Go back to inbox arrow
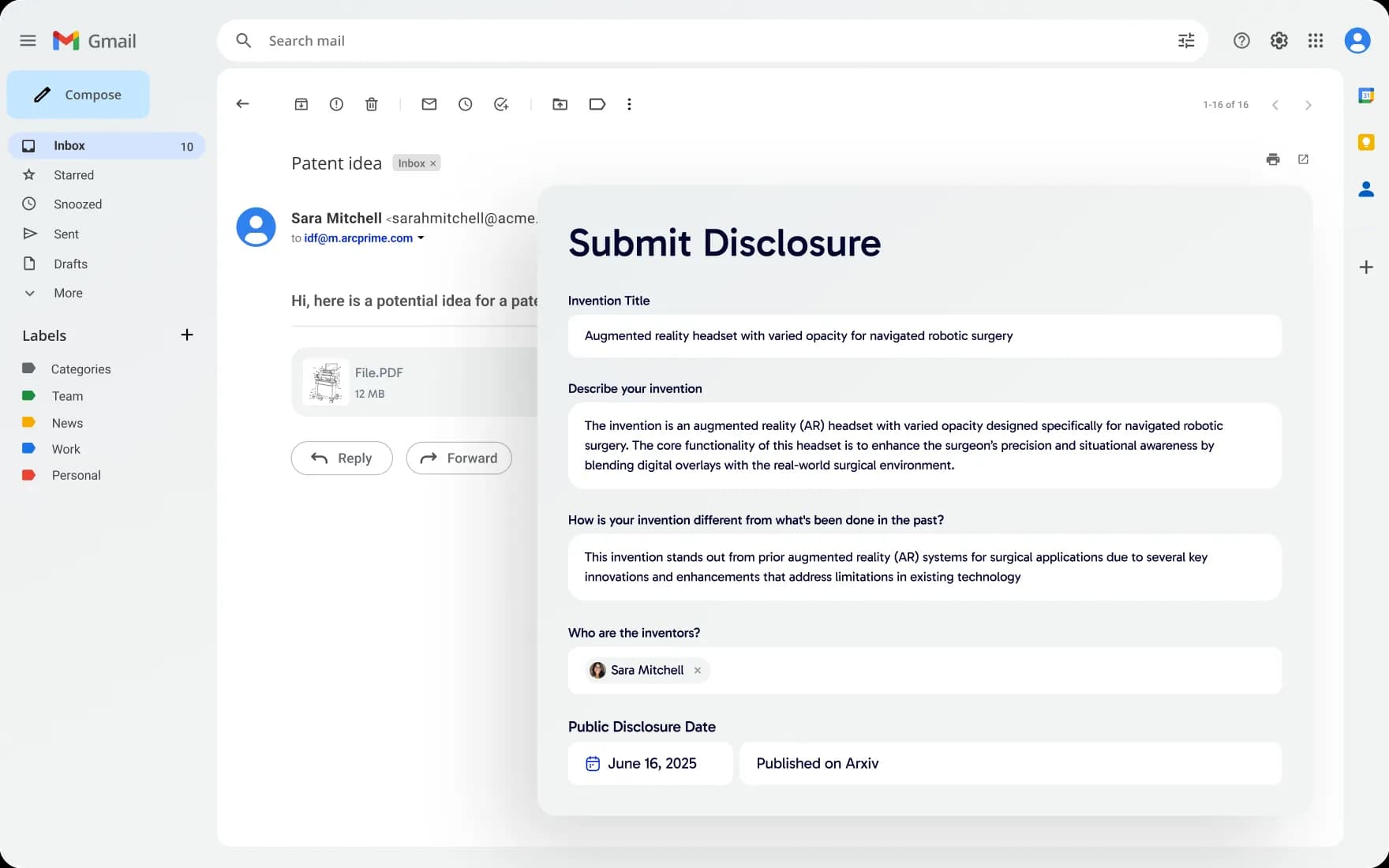The width and height of the screenshot is (1389, 868). point(243,104)
